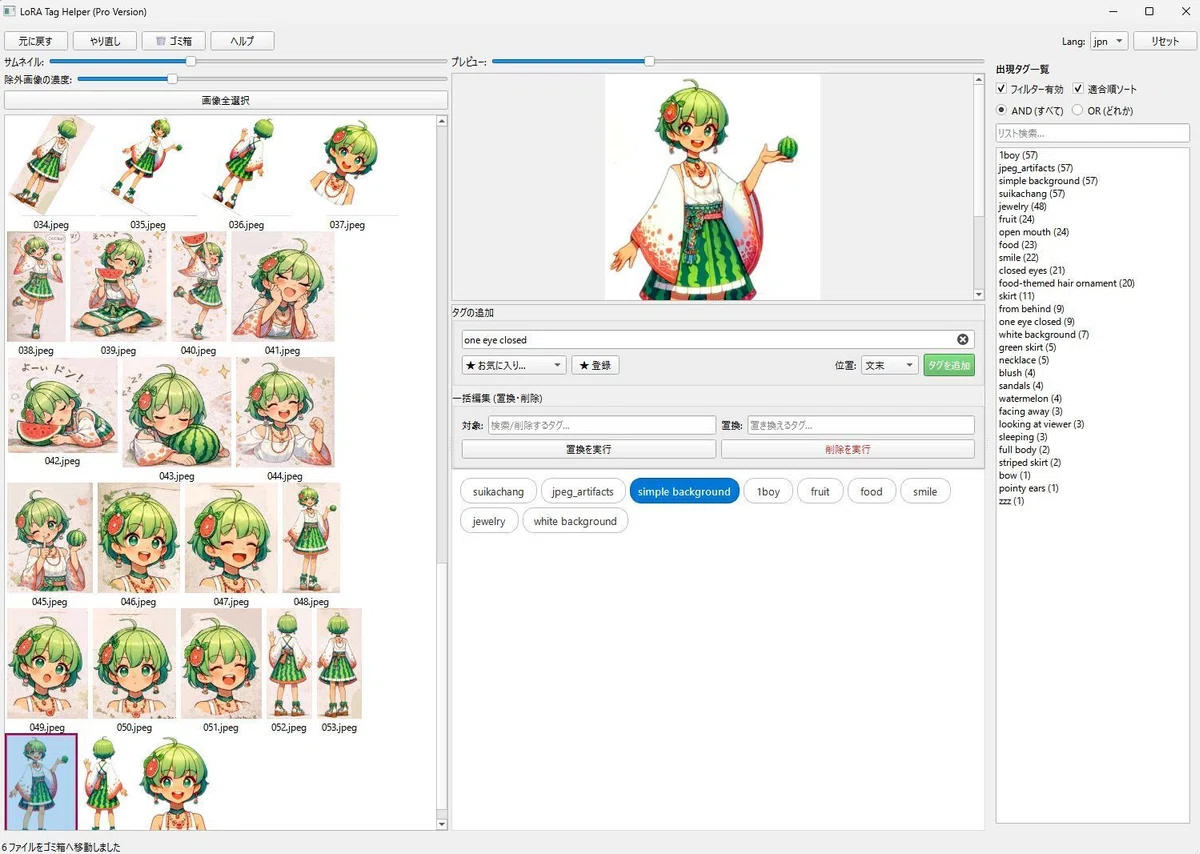1200x854 pixels.
Task: Click 'from behind (9)' in tag list
Action: tap(1031, 309)
